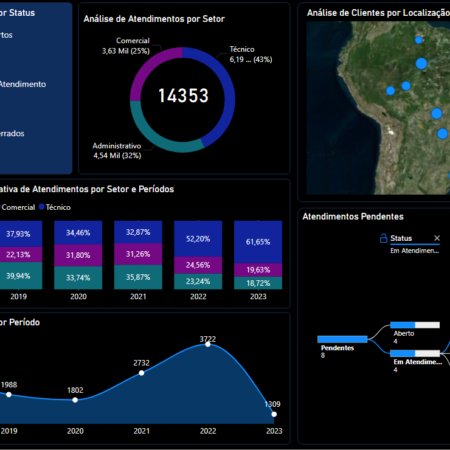Click the lock icon beside Status
The width and height of the screenshot is (450, 450).
[383, 238]
